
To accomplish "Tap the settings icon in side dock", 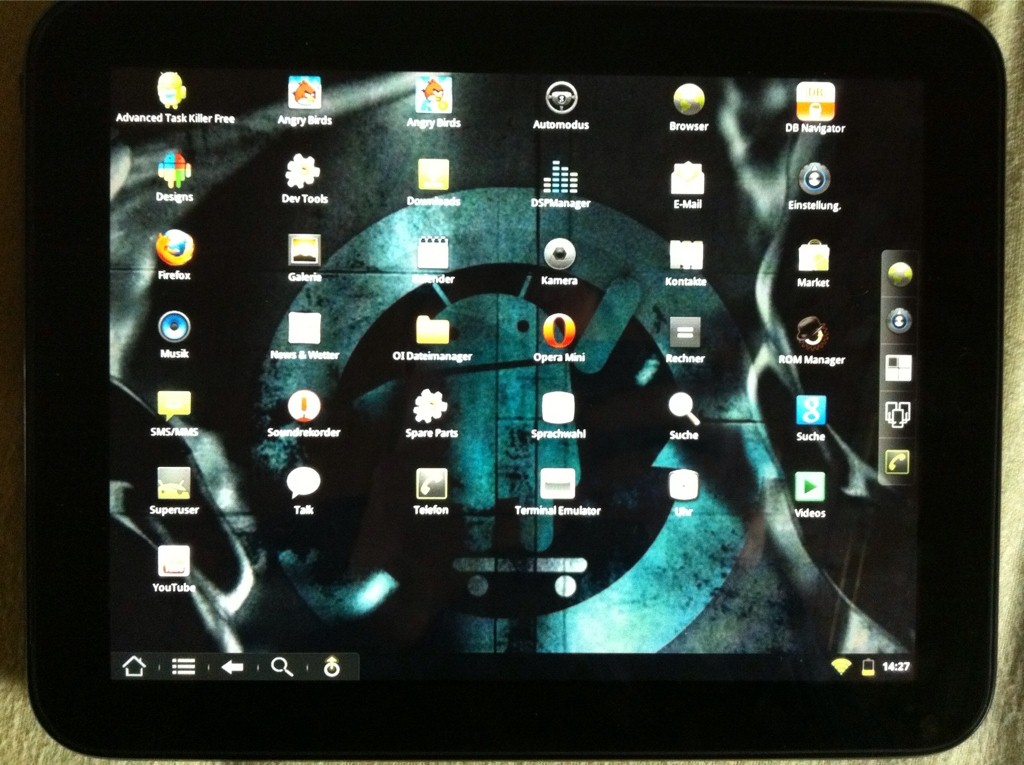I will [x=899, y=321].
